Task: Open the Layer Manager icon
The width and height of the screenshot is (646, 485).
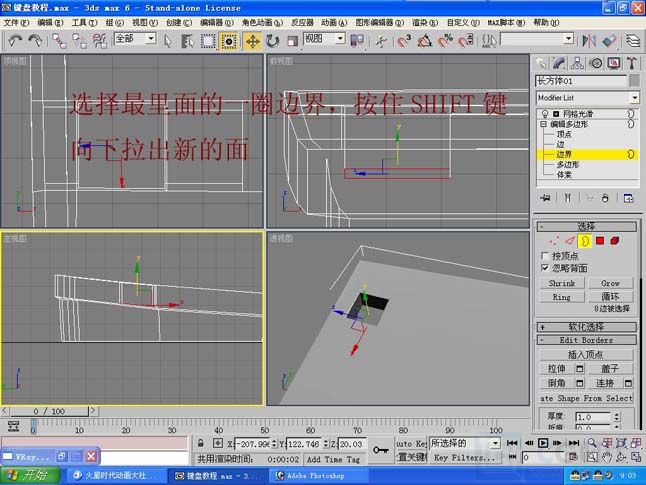Action: (633, 41)
